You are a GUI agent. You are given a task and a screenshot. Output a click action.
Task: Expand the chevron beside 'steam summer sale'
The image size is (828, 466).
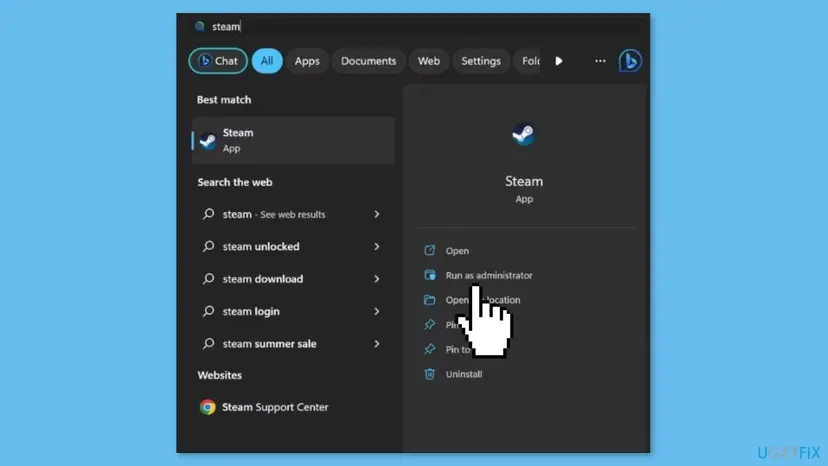(x=377, y=343)
